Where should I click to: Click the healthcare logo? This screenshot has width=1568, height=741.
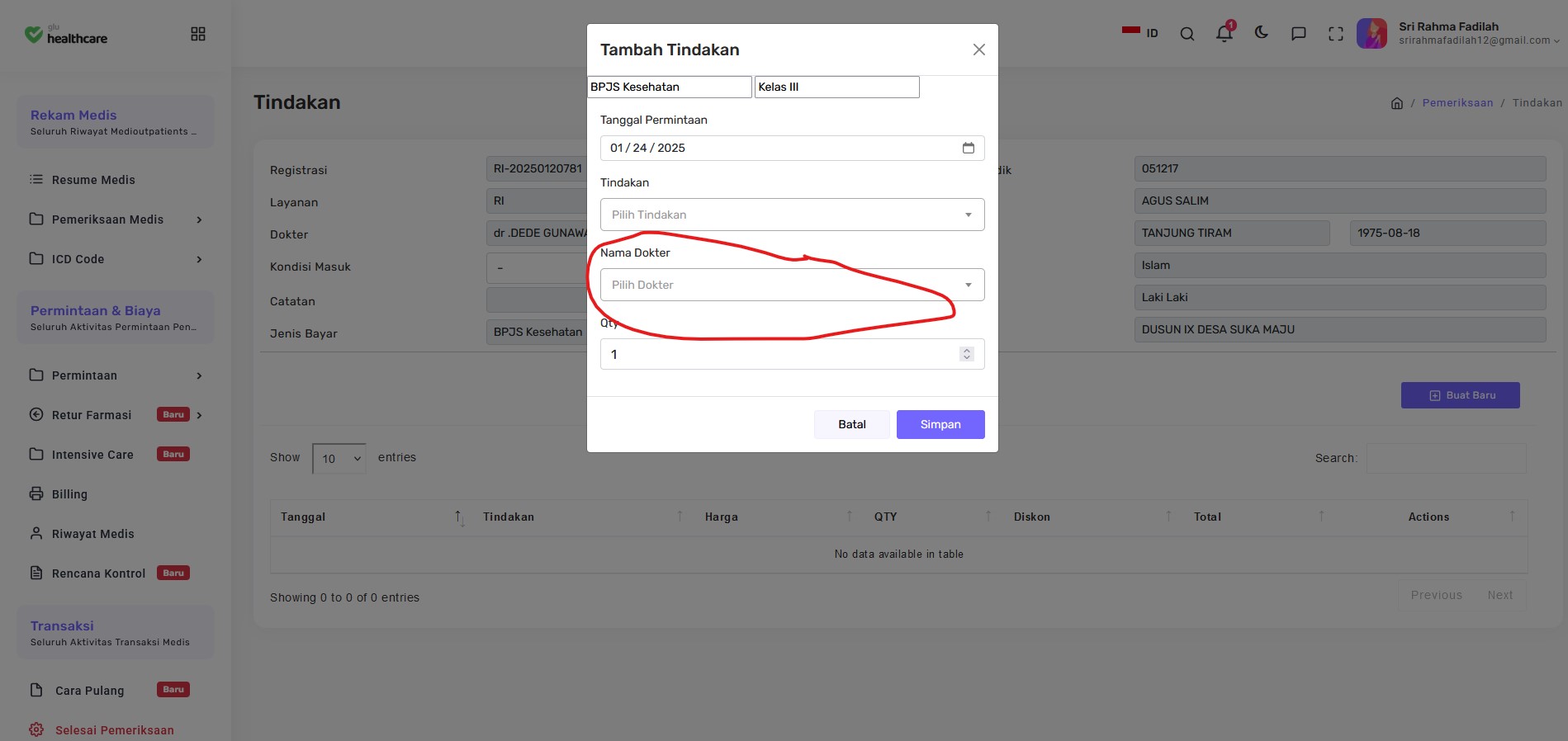(x=66, y=35)
